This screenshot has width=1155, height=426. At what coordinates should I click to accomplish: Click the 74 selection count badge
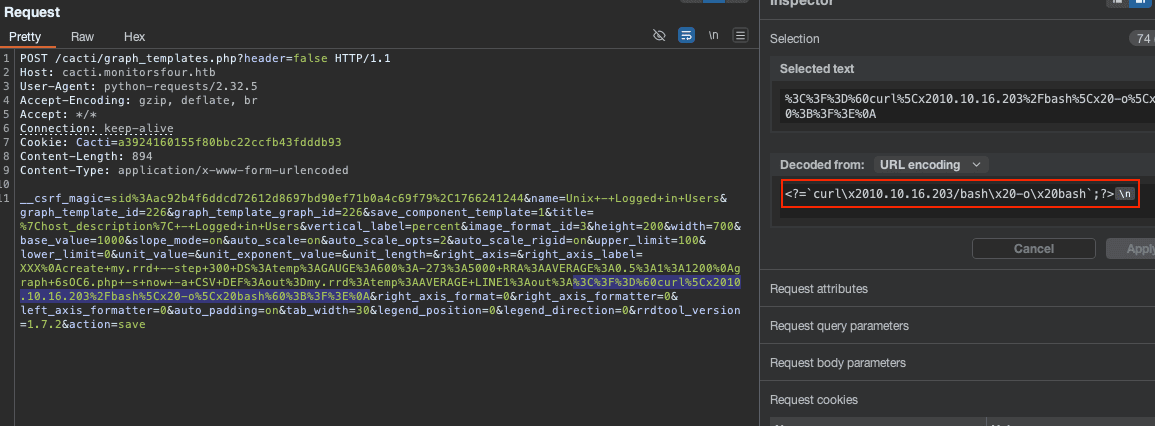[x=1142, y=39]
